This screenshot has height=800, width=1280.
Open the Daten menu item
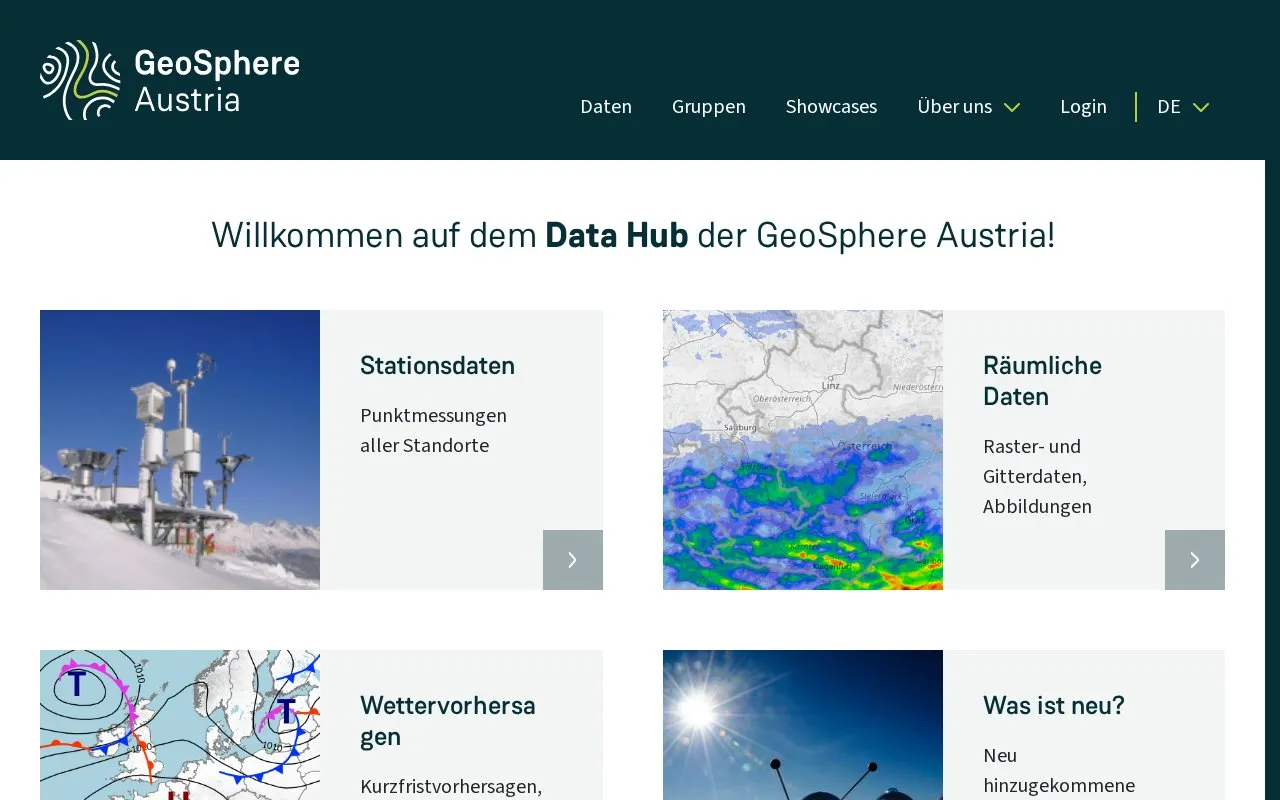pyautogui.click(x=606, y=106)
